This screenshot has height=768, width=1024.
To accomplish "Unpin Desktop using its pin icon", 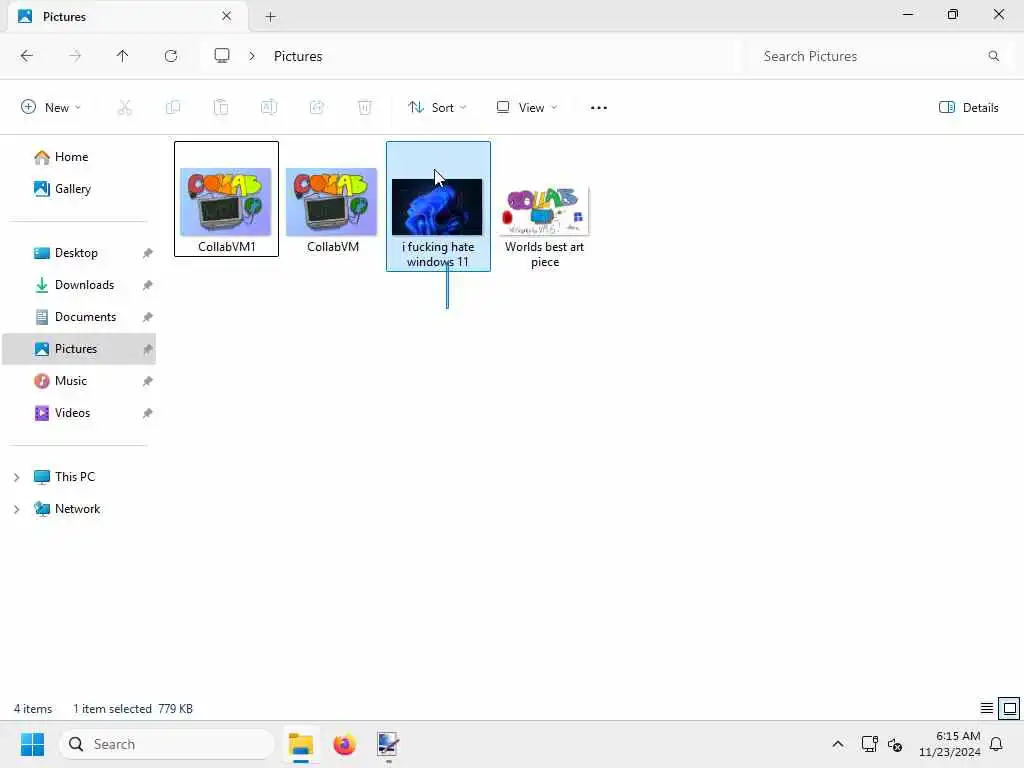I will 148,253.
